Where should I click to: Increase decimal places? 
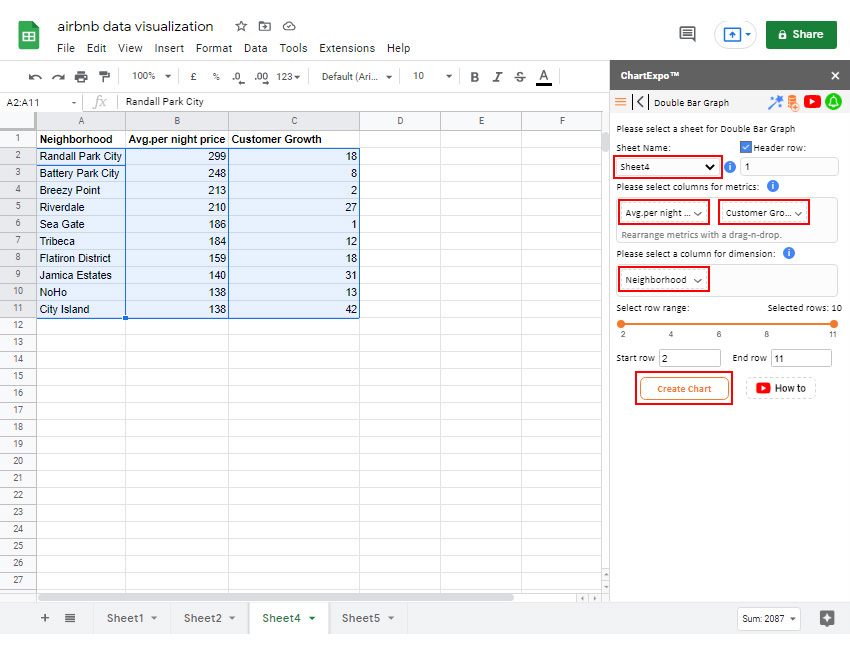261,77
